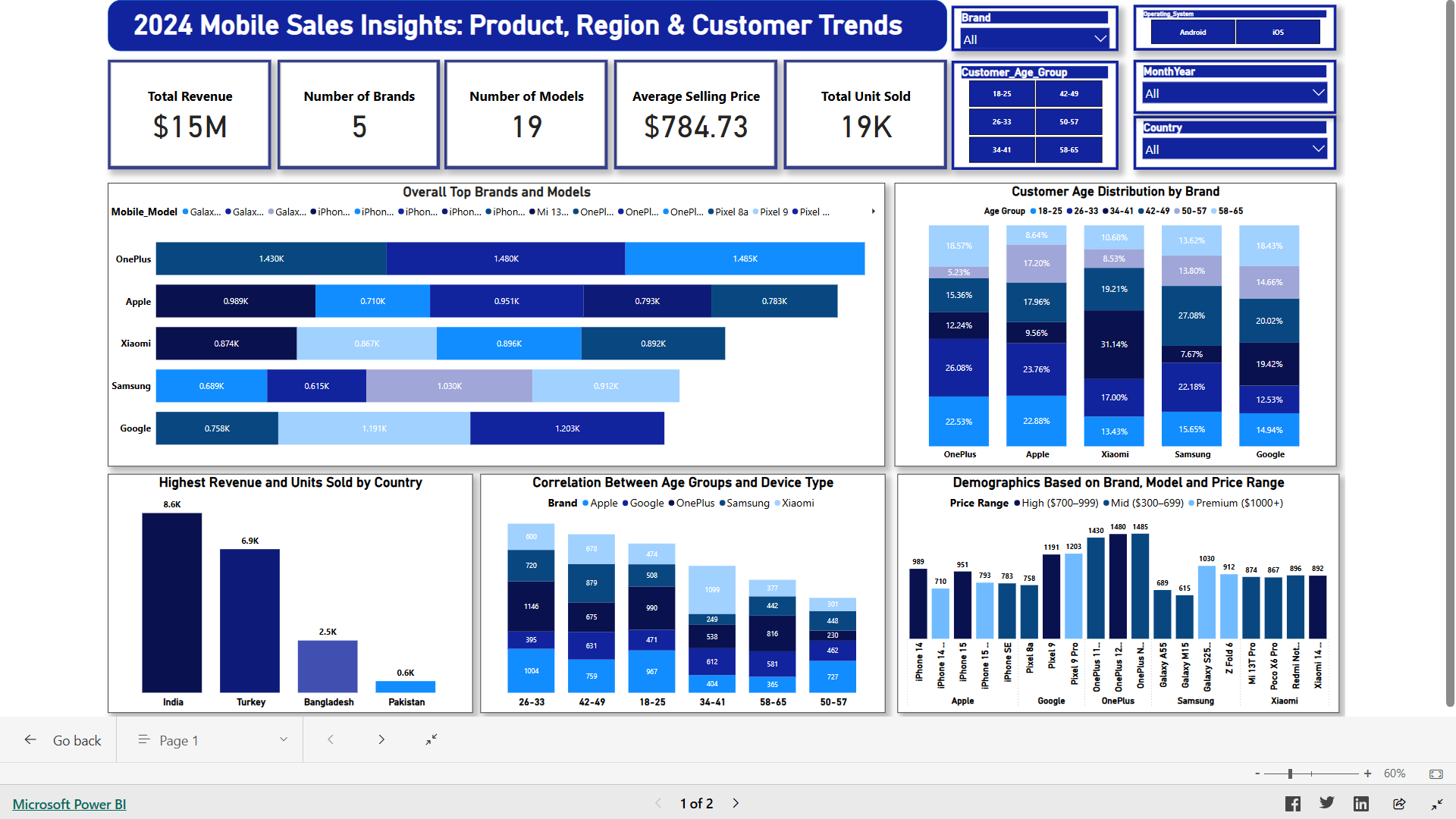The height and width of the screenshot is (819, 1456).
Task: Open the Country dropdown
Action: point(1235,149)
